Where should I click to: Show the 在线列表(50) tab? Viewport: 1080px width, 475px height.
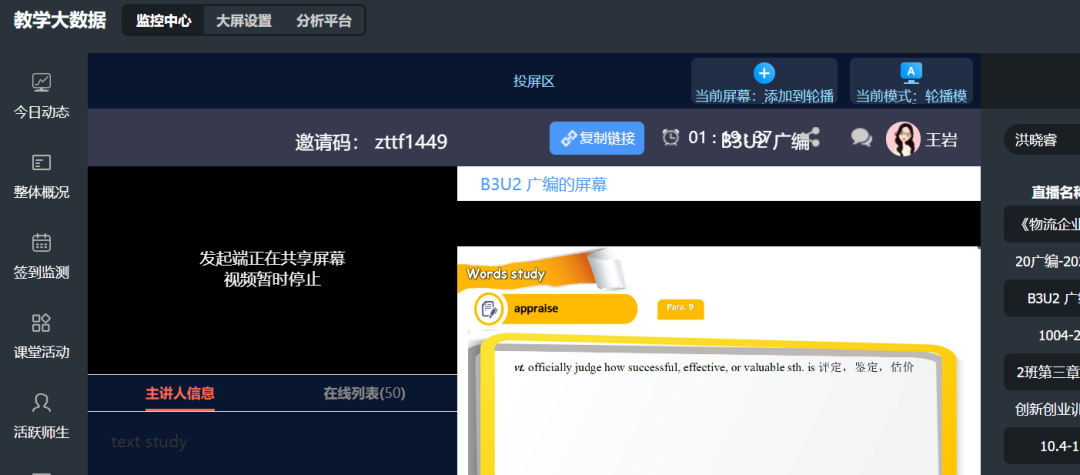coord(364,393)
